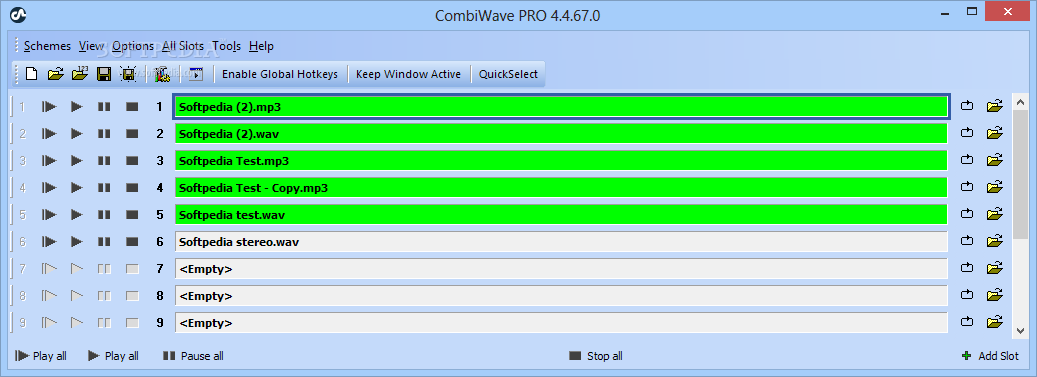The image size is (1037, 377).
Task: Stop slot 4 Softpedia Test - Copy.mp3
Action: [132, 188]
